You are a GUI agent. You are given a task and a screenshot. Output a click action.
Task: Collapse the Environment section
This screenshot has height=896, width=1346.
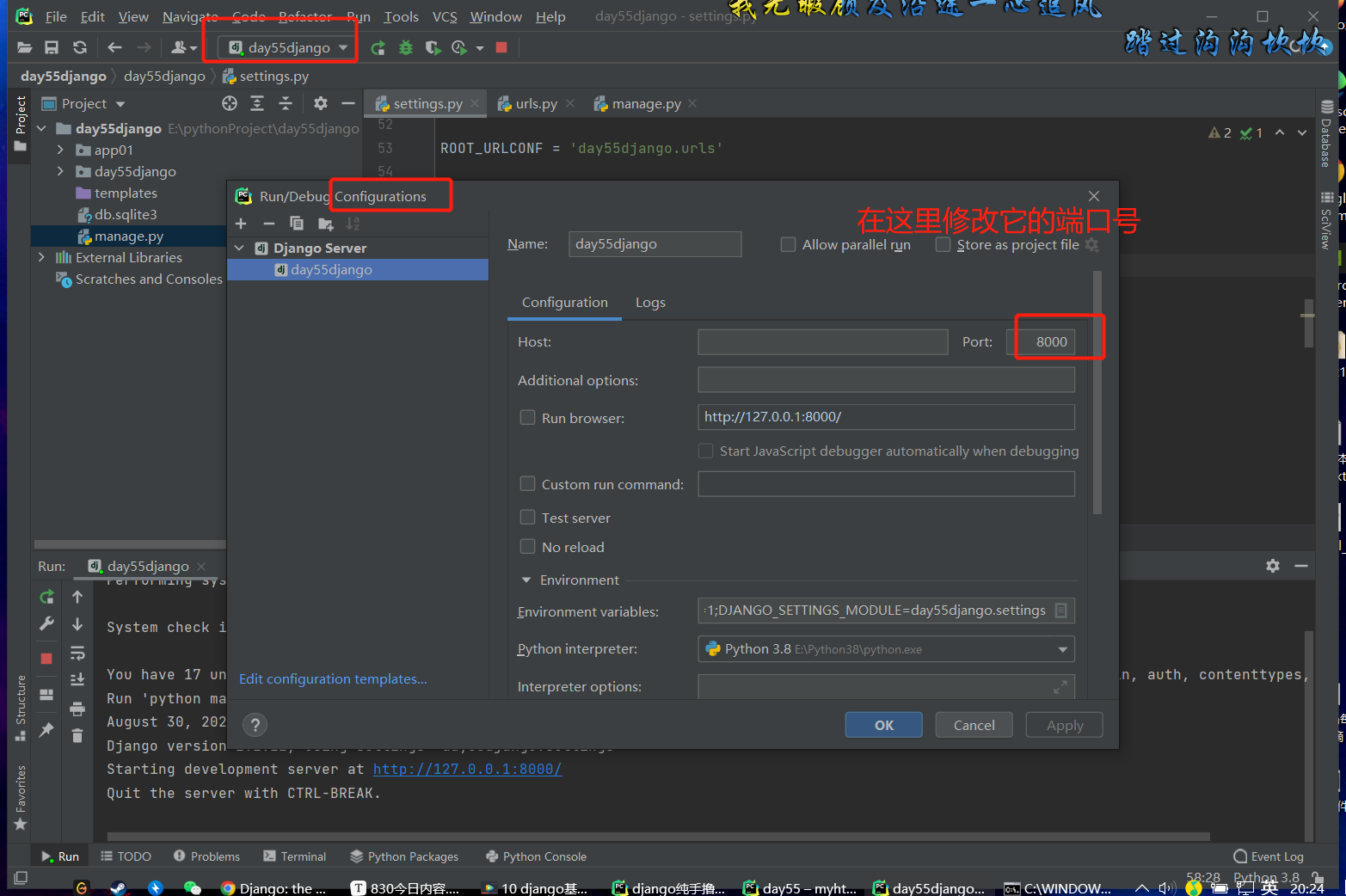click(526, 580)
